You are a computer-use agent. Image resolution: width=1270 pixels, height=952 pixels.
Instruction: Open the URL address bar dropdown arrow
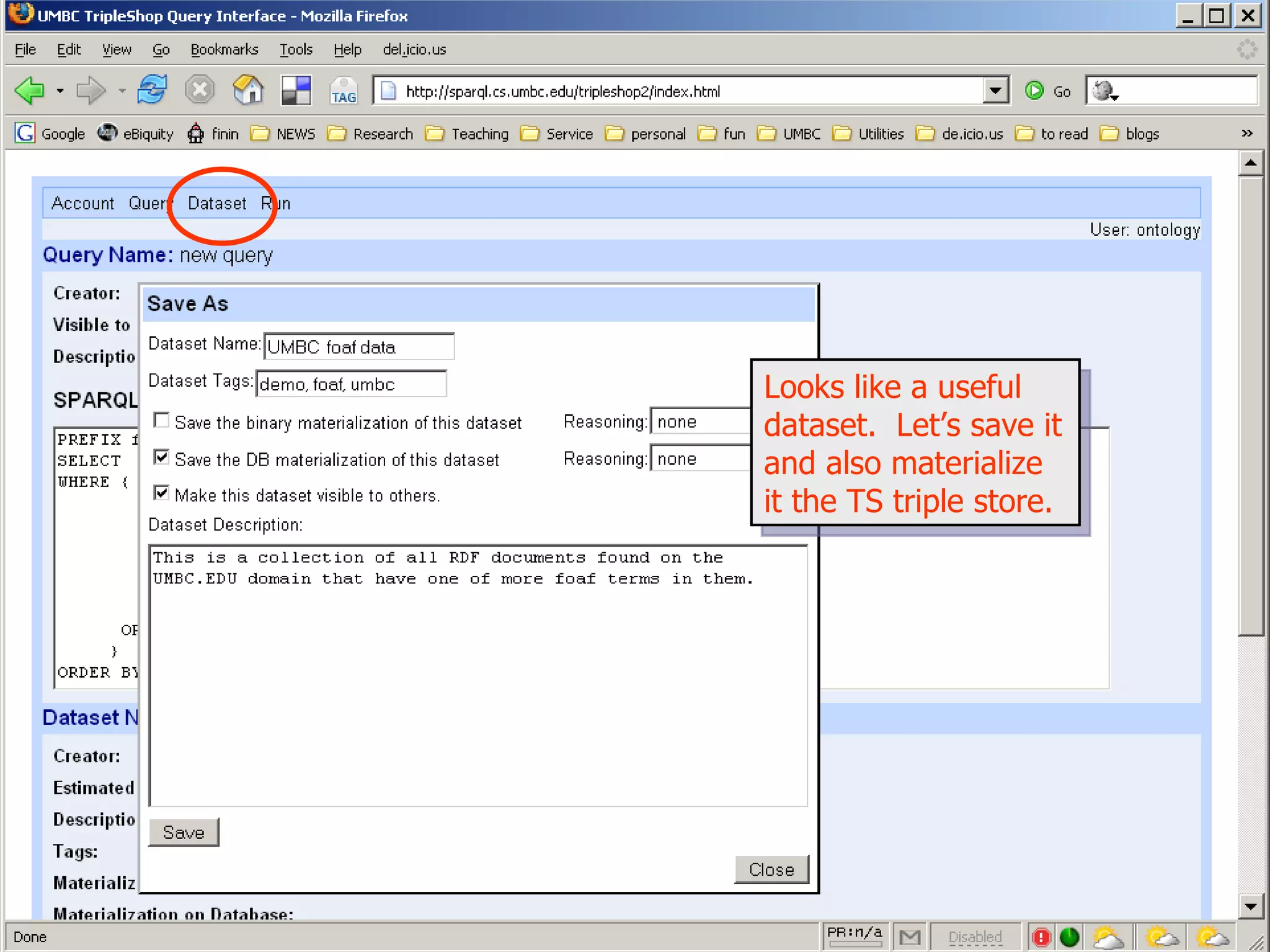pos(995,91)
